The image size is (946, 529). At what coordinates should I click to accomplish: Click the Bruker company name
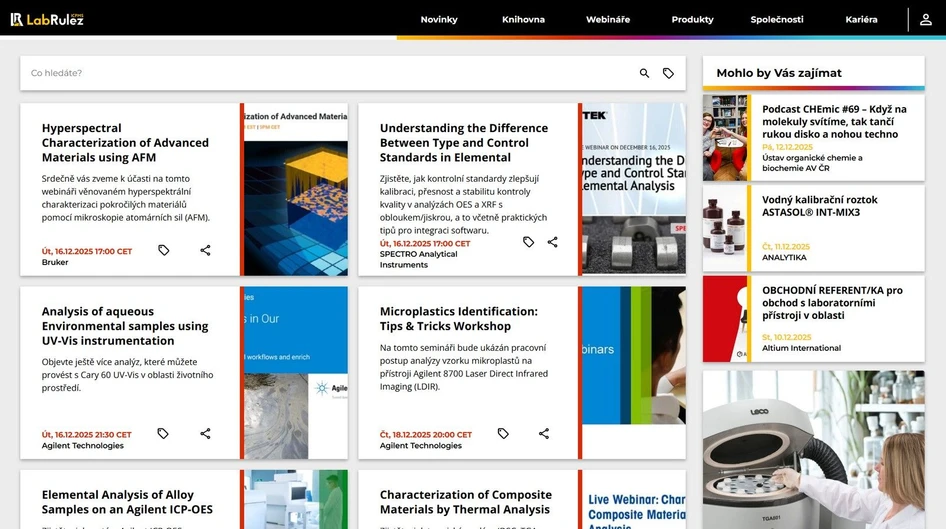click(x=55, y=262)
